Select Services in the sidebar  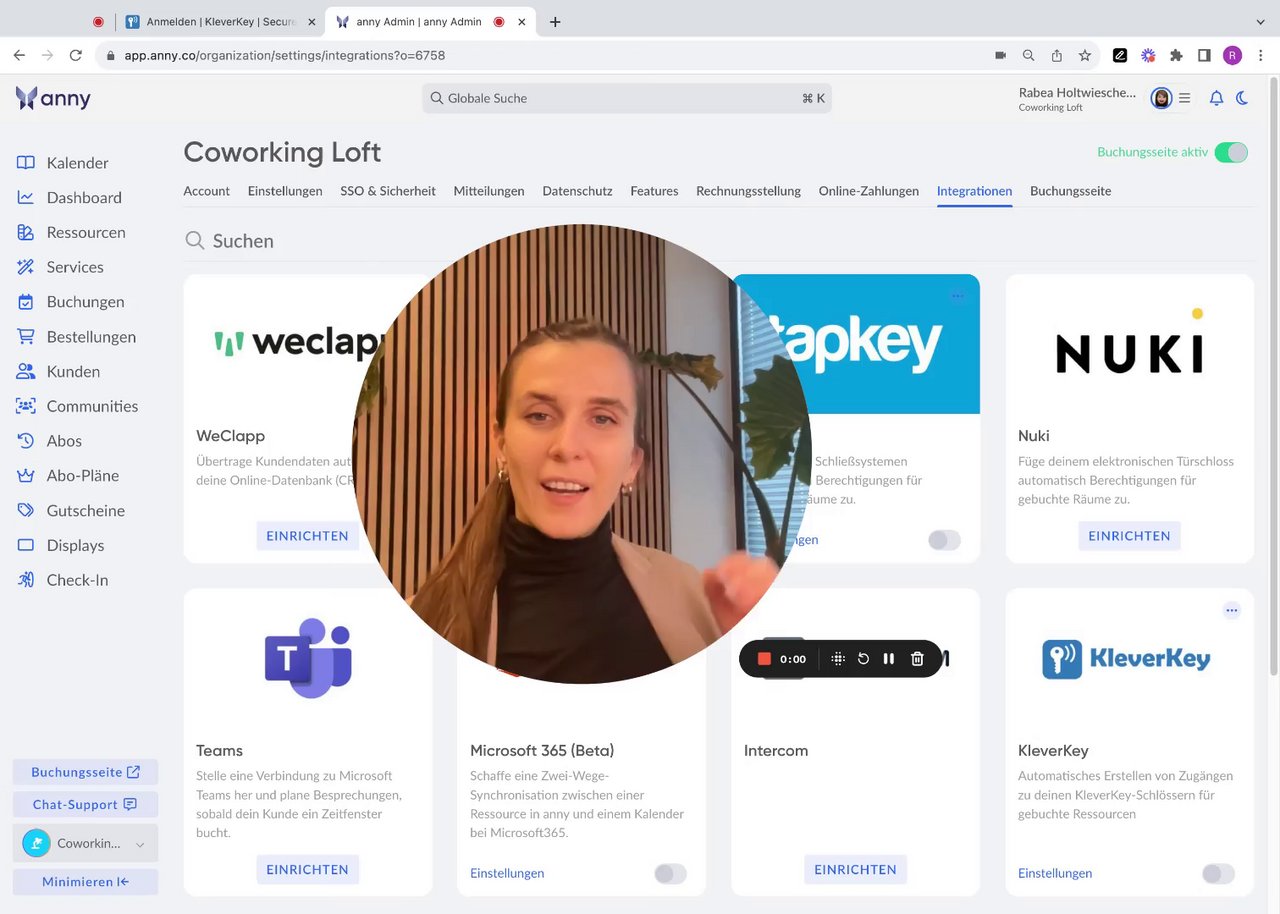pyautogui.click(x=60, y=267)
